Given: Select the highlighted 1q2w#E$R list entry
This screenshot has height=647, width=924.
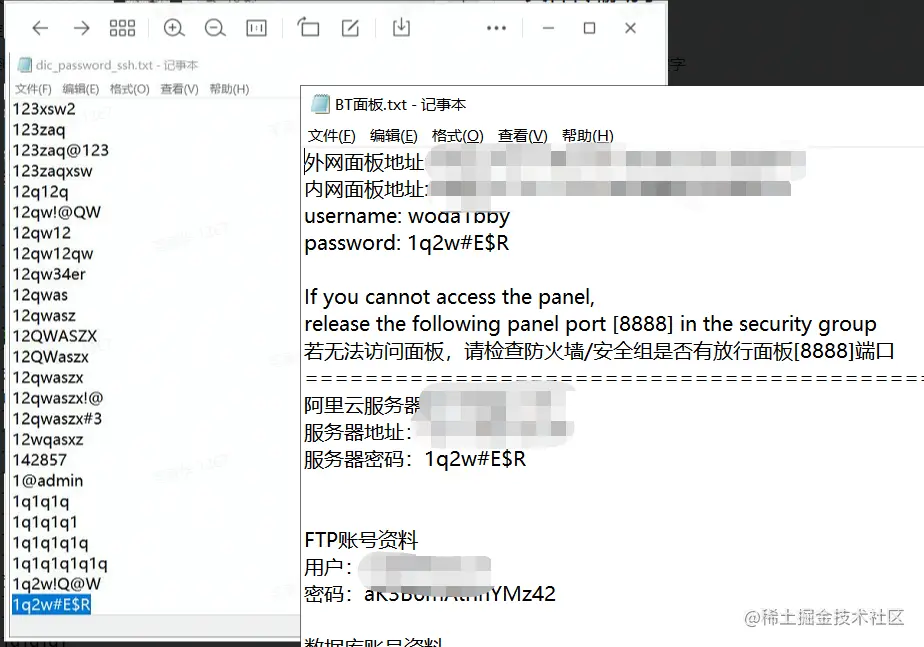Looking at the screenshot, I should (51, 605).
